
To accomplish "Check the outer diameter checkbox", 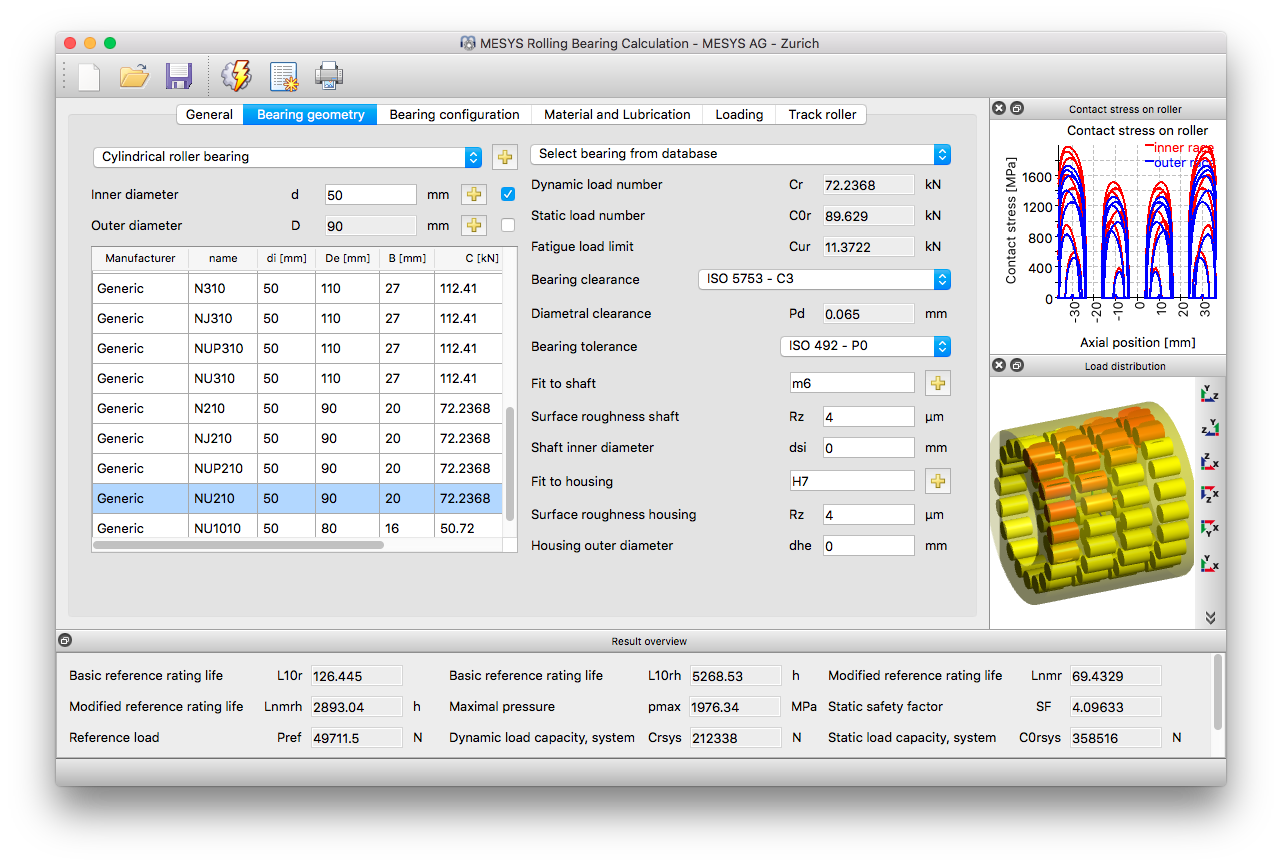I will (x=507, y=225).
